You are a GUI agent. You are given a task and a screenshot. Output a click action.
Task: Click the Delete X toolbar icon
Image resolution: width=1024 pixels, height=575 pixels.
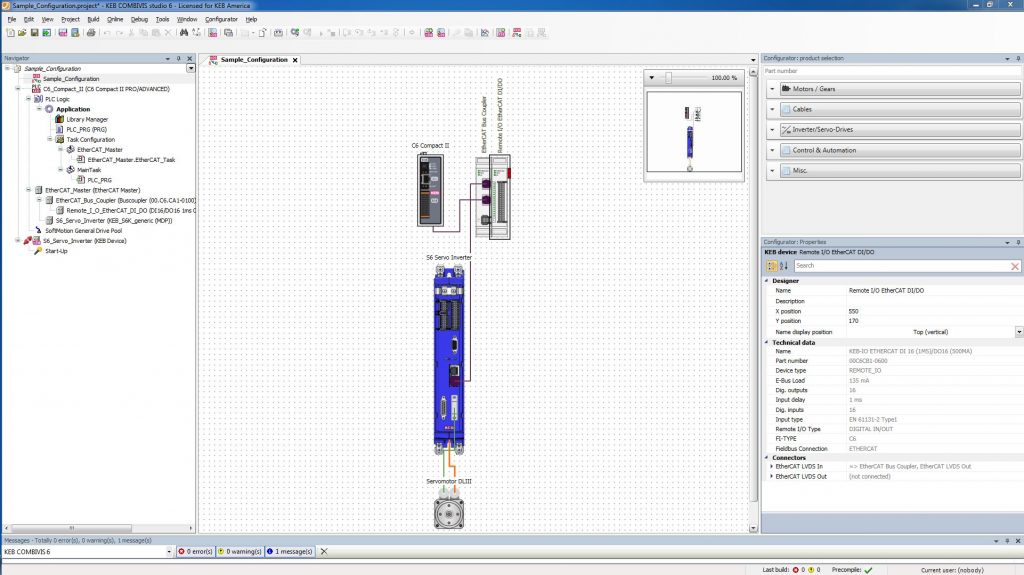(168, 33)
